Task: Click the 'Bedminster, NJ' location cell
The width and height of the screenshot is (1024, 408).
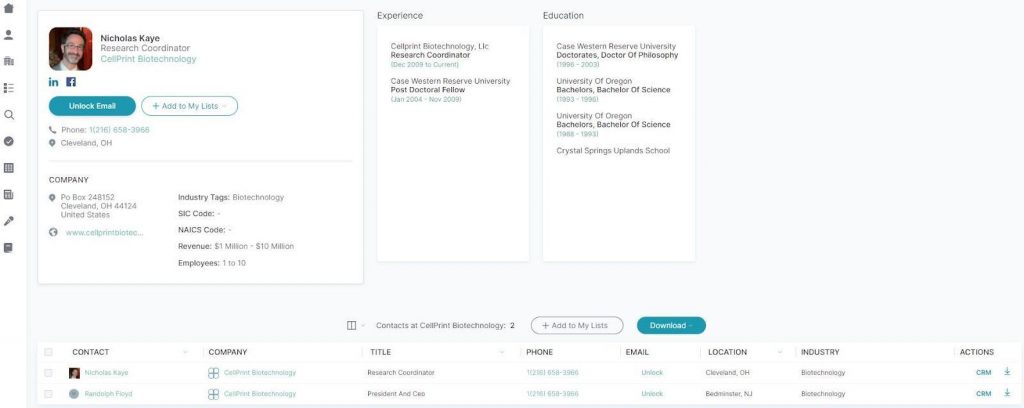Action: click(729, 394)
